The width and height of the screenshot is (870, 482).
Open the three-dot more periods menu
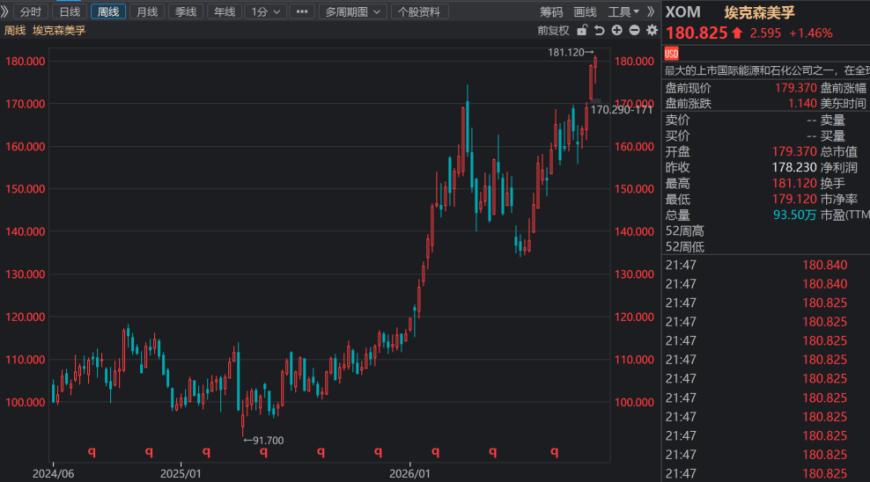(302, 12)
